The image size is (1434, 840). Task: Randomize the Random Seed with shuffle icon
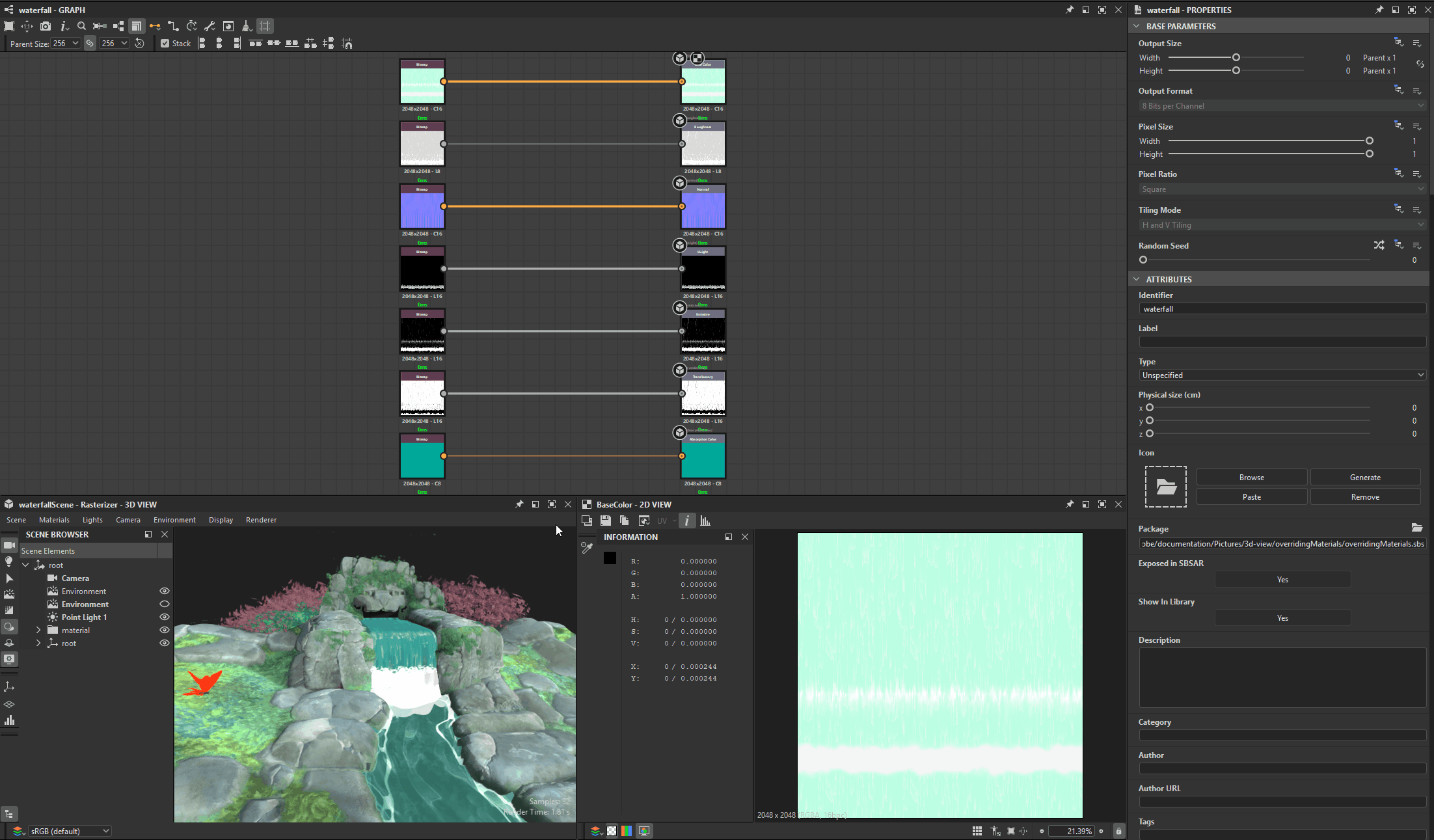[1379, 245]
